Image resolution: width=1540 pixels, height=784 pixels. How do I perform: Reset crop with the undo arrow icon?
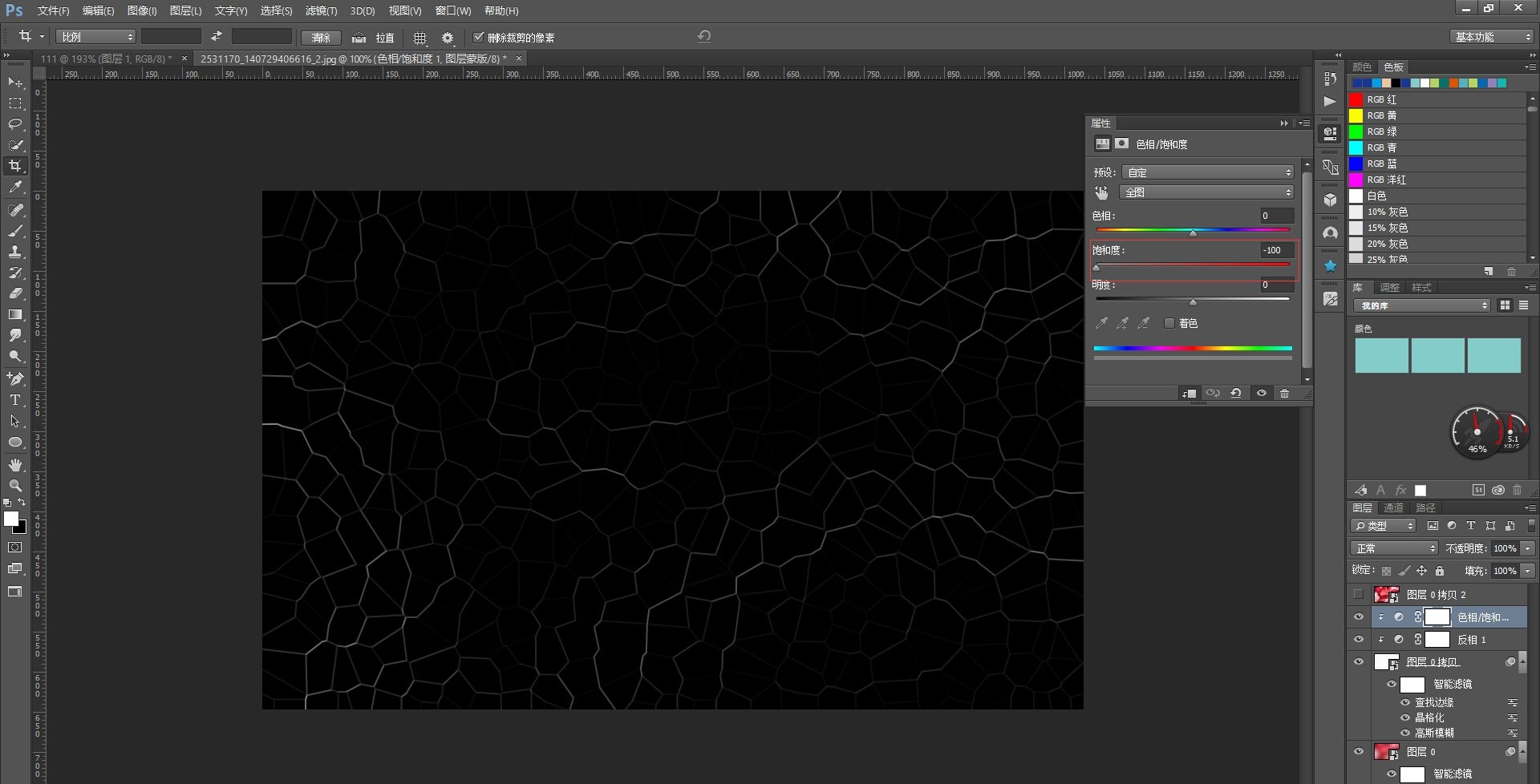704,36
